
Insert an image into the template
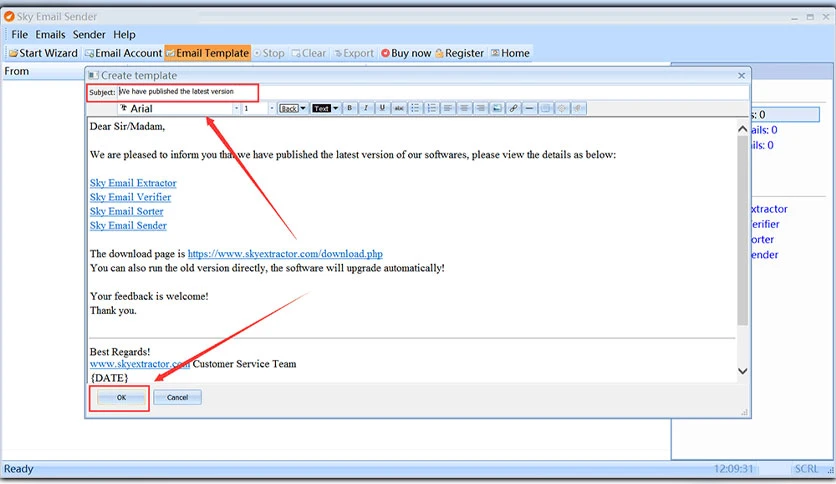[497, 108]
